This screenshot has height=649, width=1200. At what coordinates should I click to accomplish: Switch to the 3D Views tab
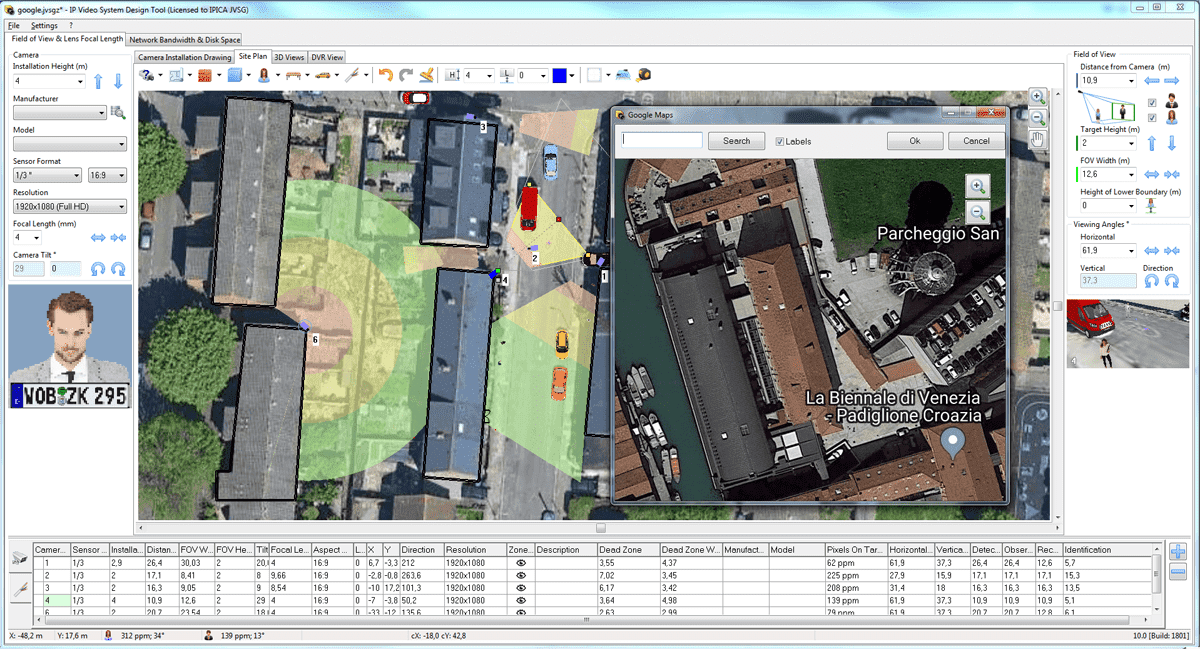point(289,57)
